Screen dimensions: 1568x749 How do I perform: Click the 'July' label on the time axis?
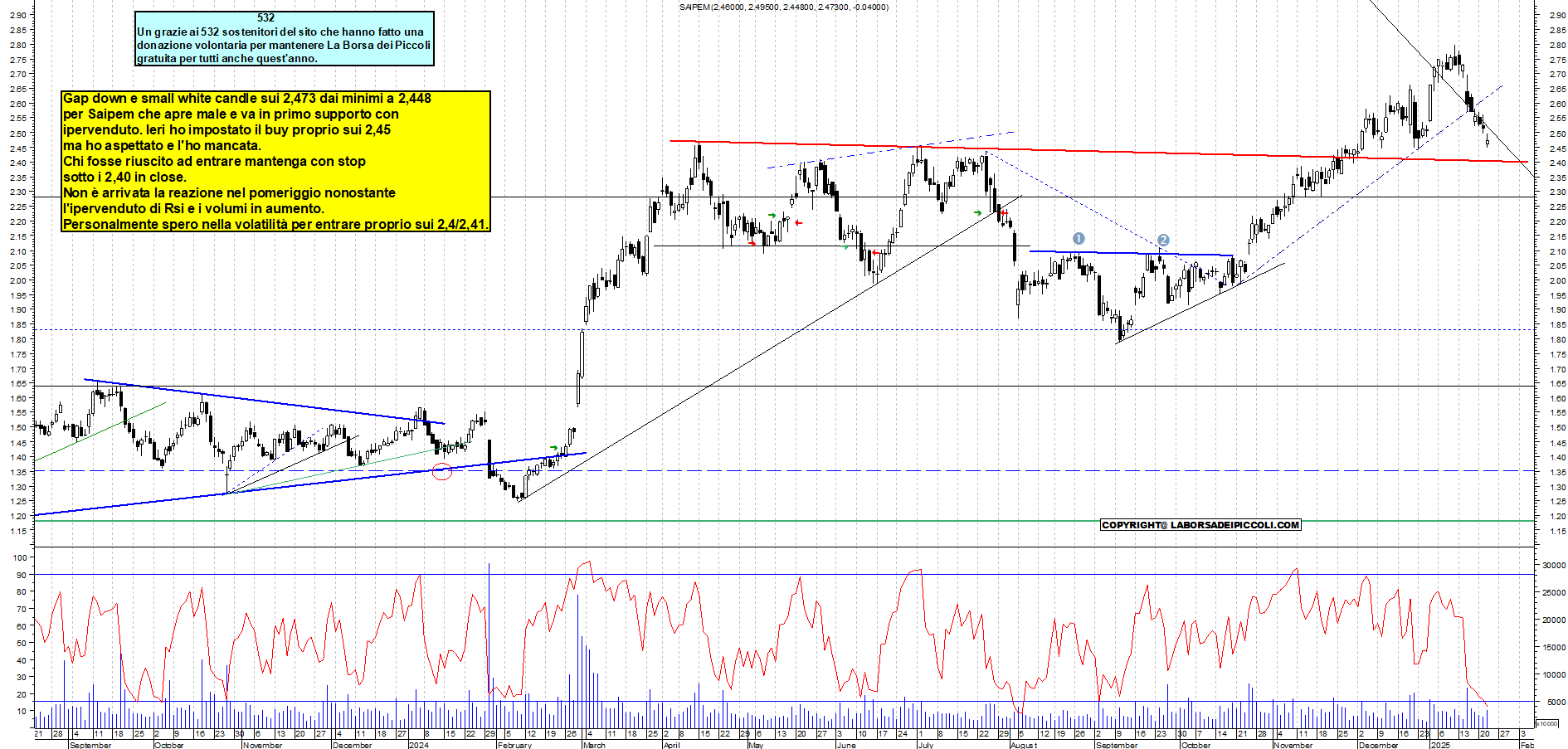pos(926,745)
